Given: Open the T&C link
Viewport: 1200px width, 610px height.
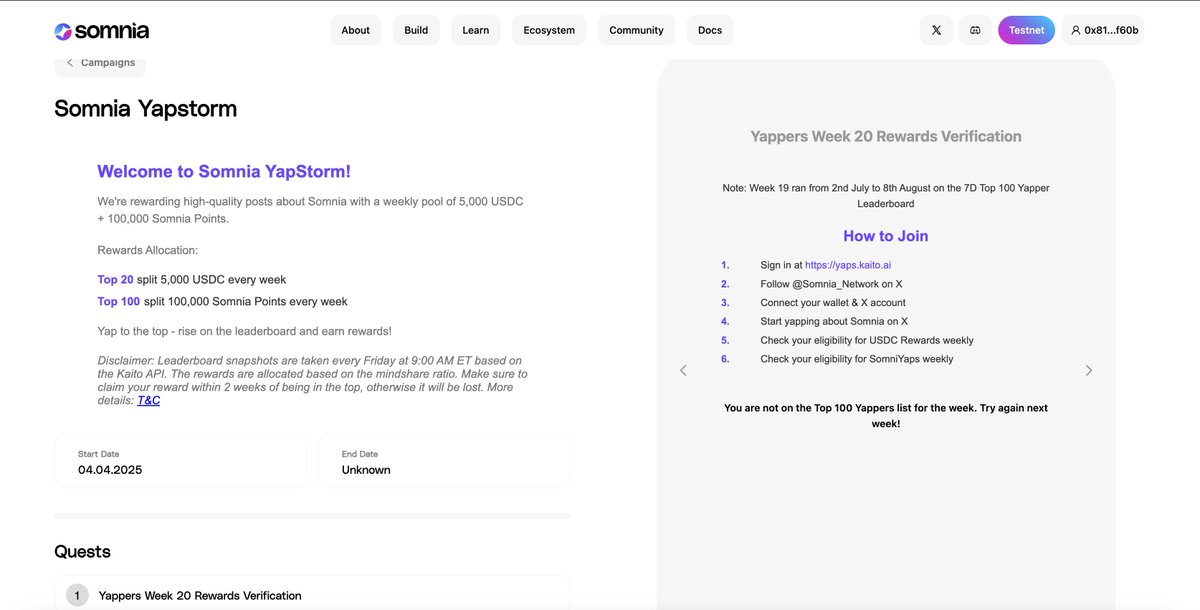Looking at the screenshot, I should point(148,400).
